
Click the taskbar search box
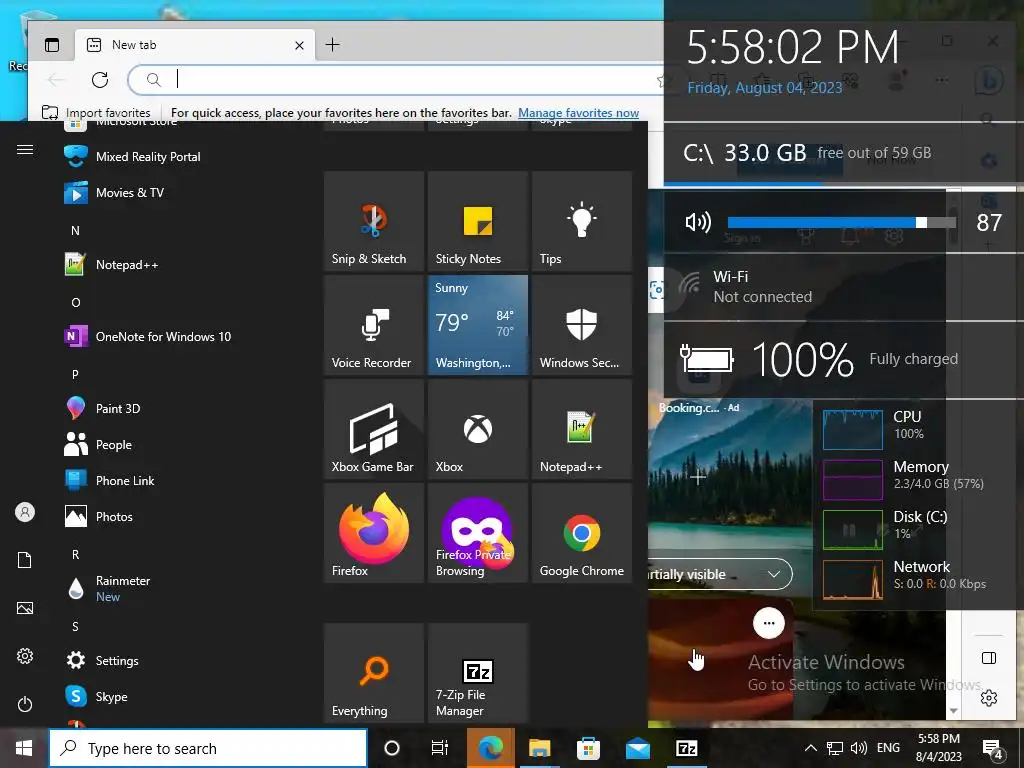[x=208, y=748]
